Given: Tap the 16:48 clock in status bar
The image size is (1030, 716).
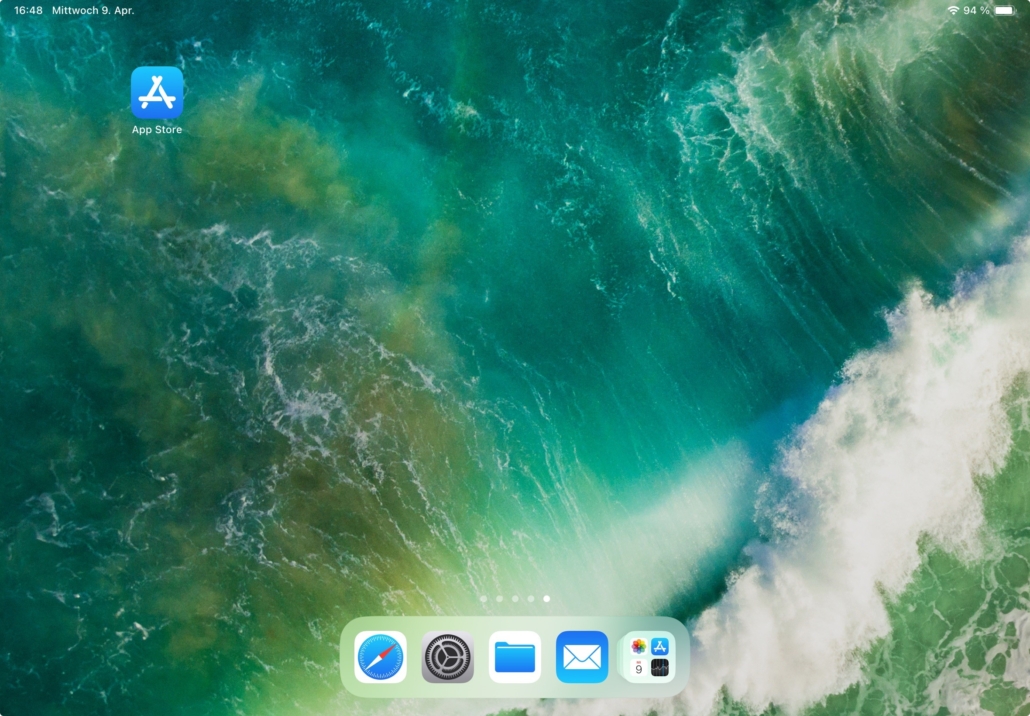Looking at the screenshot, I should (28, 10).
